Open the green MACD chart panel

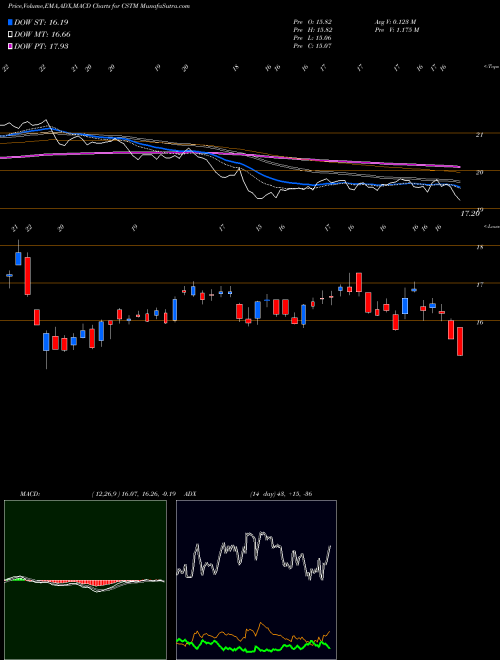[85, 580]
